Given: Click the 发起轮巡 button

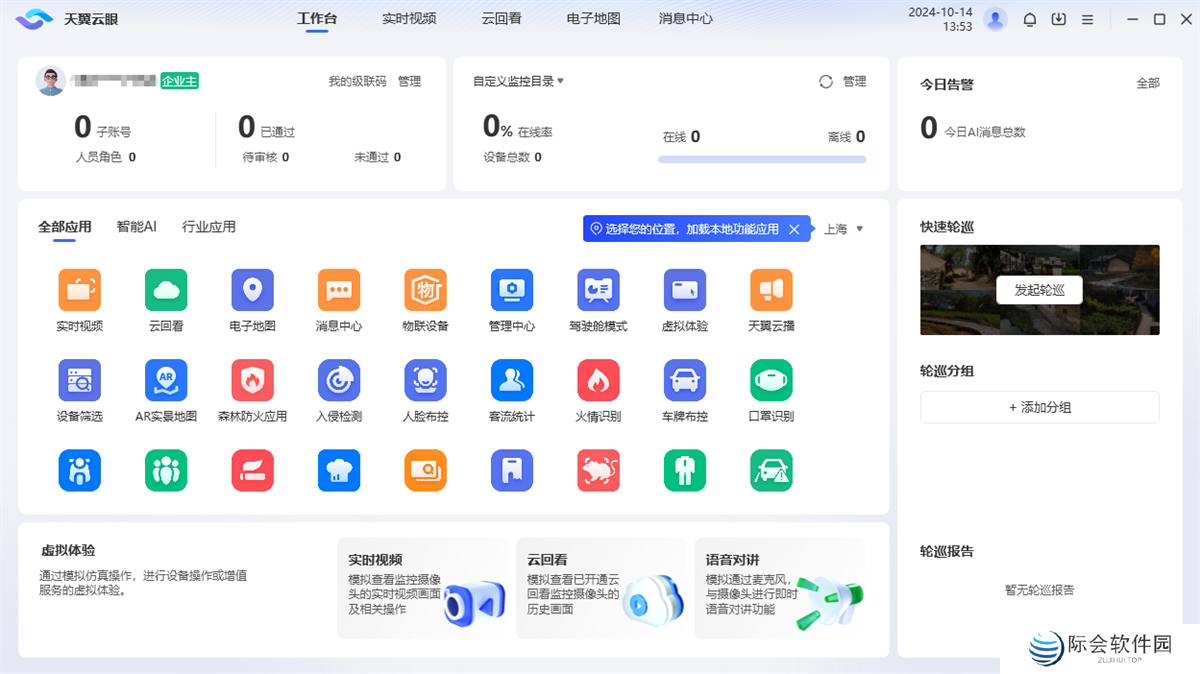Looking at the screenshot, I should pos(1039,290).
